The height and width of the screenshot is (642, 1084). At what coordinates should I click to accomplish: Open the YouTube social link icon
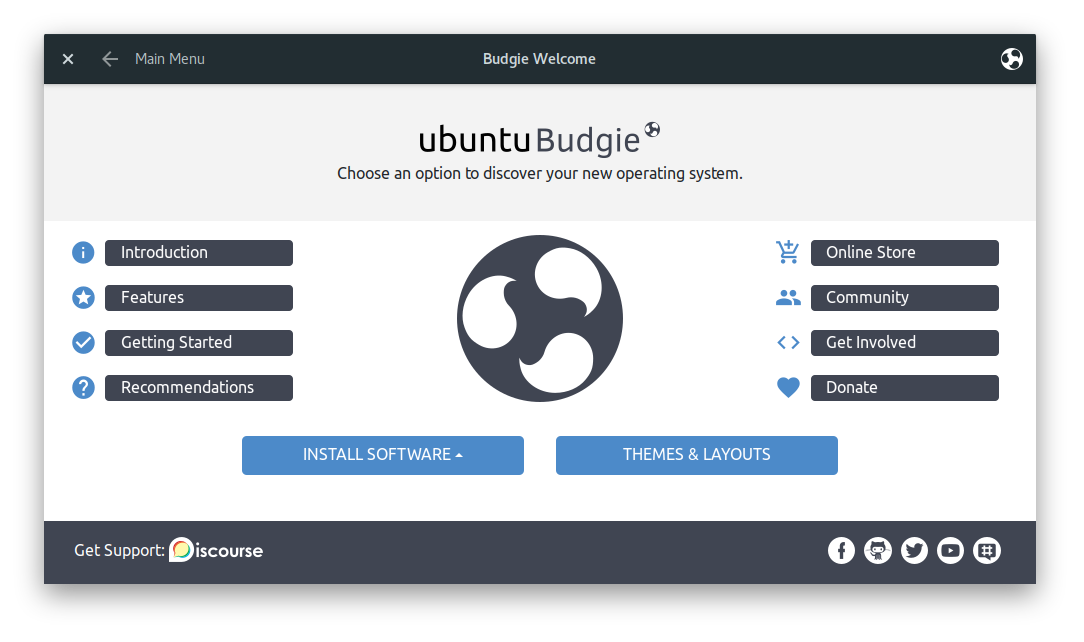951,551
